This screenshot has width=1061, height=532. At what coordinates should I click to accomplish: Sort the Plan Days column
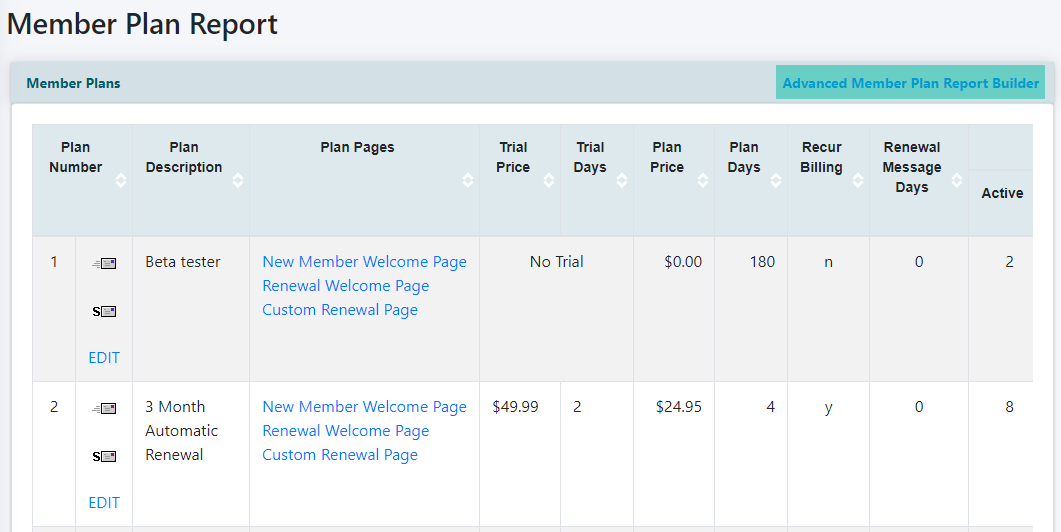tap(776, 180)
